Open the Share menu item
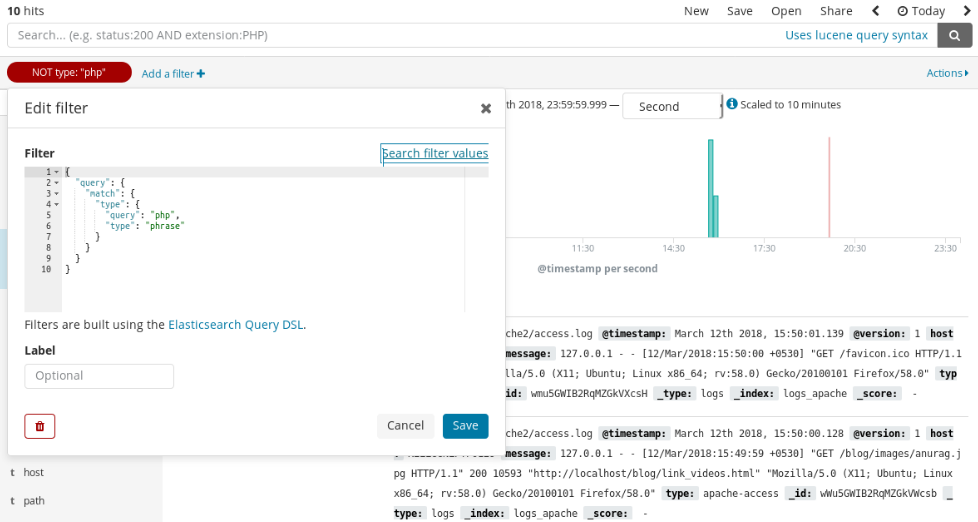978x522 pixels. tap(836, 11)
